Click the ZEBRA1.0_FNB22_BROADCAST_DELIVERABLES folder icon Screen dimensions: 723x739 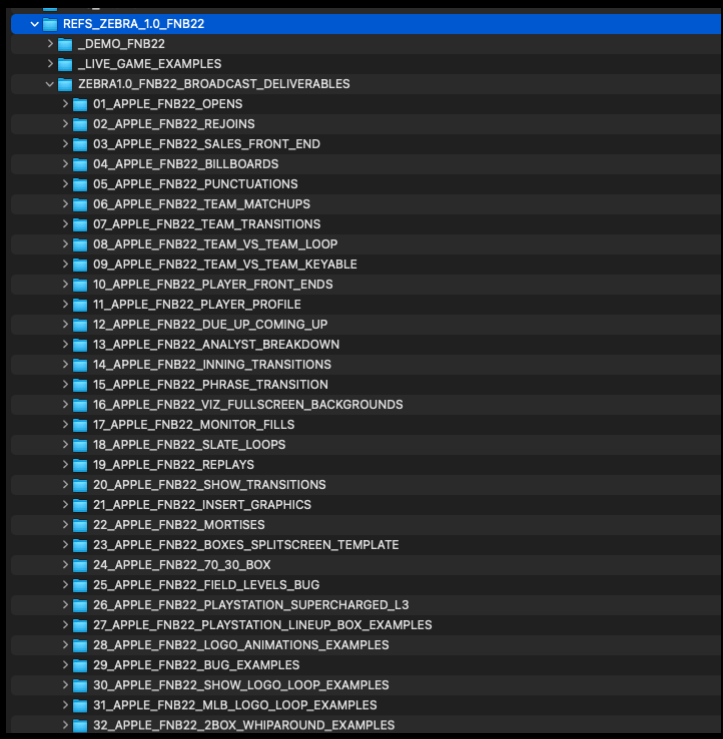click(65, 84)
